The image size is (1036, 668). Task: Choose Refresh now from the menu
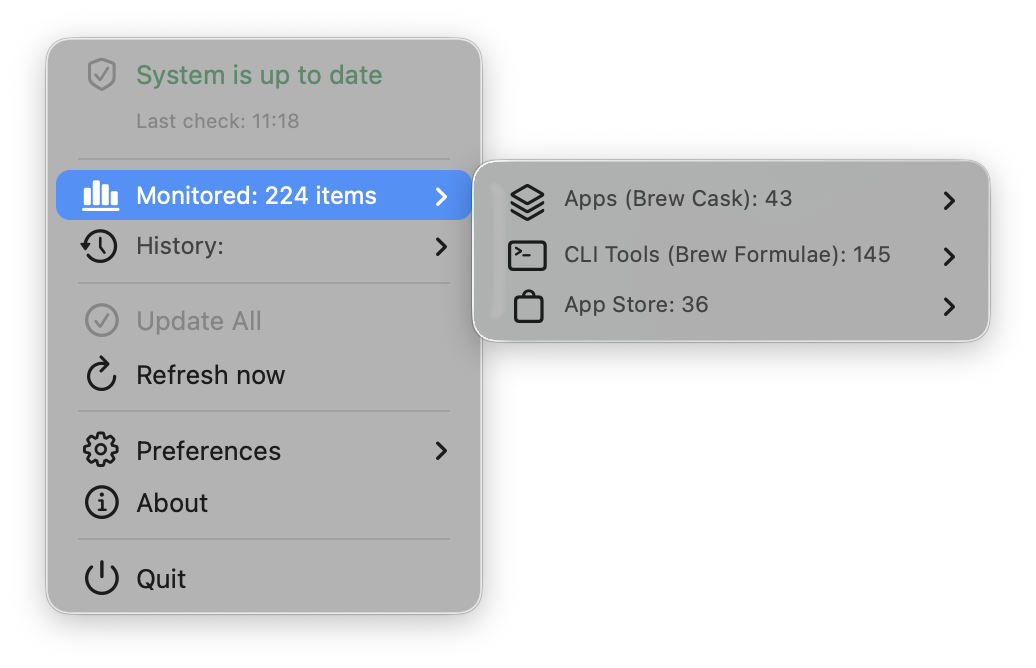click(x=211, y=375)
